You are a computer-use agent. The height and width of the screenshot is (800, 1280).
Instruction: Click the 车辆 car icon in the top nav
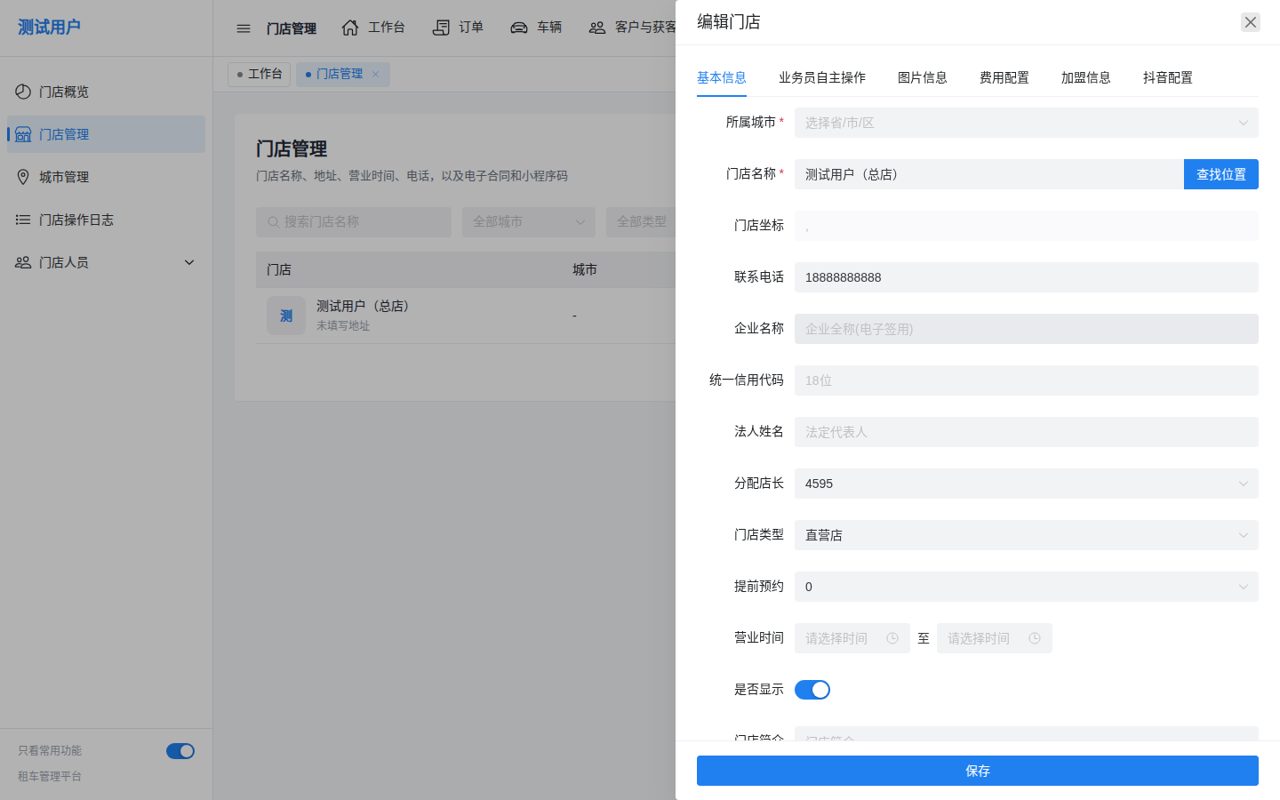pyautogui.click(x=519, y=28)
